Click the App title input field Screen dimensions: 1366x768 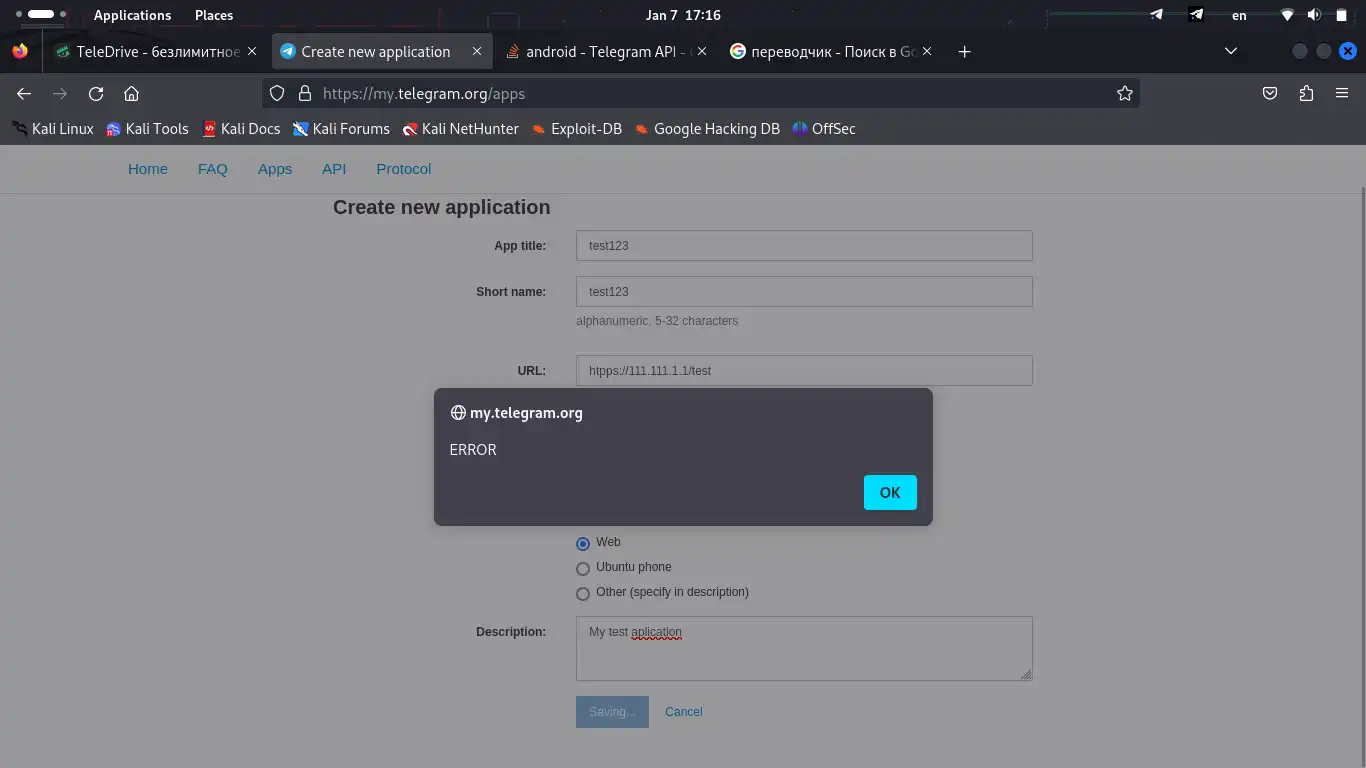tap(804, 246)
